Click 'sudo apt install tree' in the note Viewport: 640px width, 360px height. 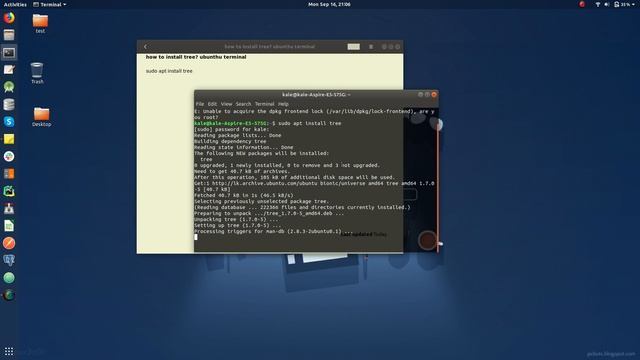pos(169,71)
